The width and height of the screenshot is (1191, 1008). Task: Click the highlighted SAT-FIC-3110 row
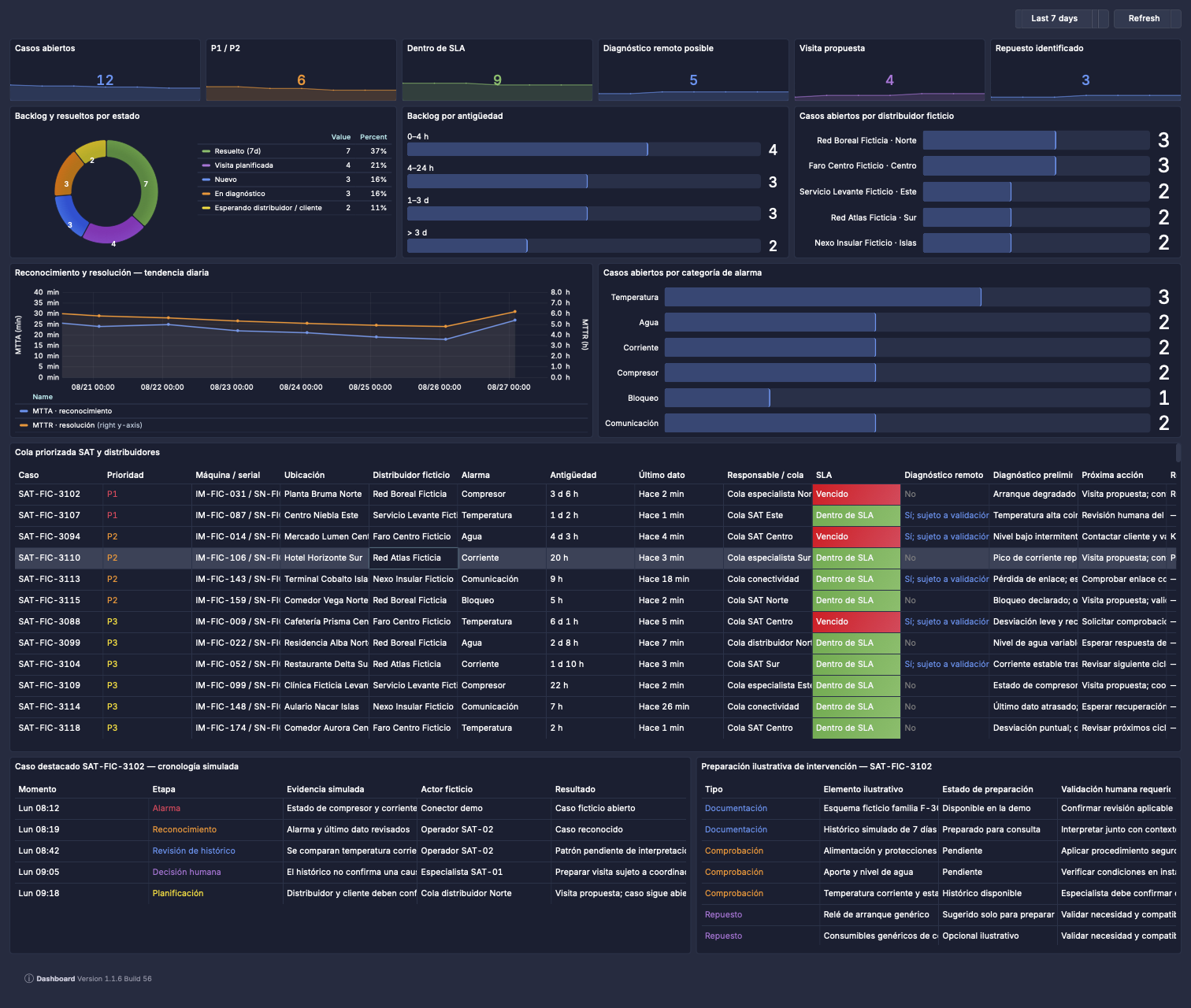(x=595, y=558)
